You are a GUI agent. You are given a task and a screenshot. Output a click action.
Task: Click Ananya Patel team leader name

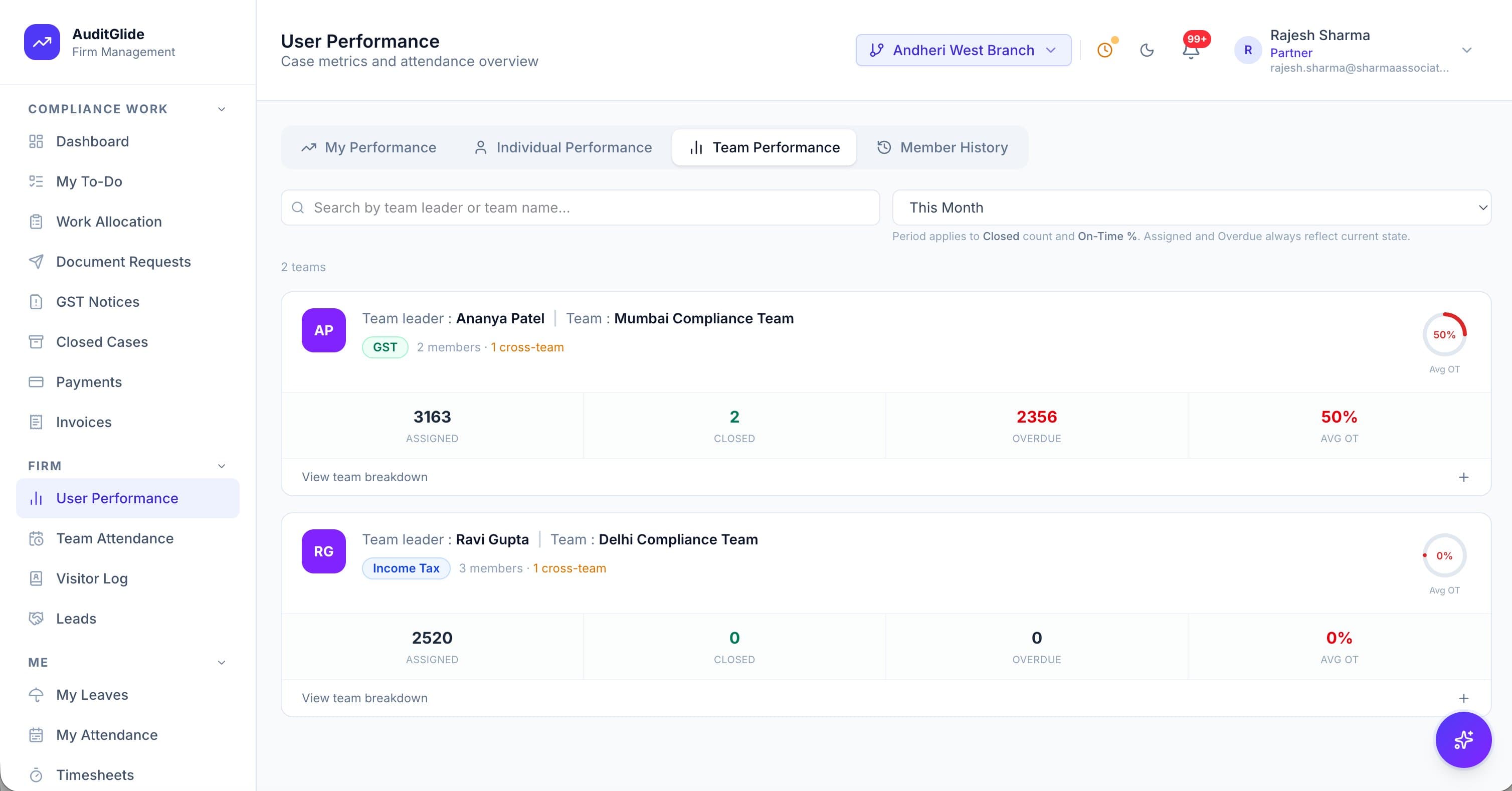[500, 319]
